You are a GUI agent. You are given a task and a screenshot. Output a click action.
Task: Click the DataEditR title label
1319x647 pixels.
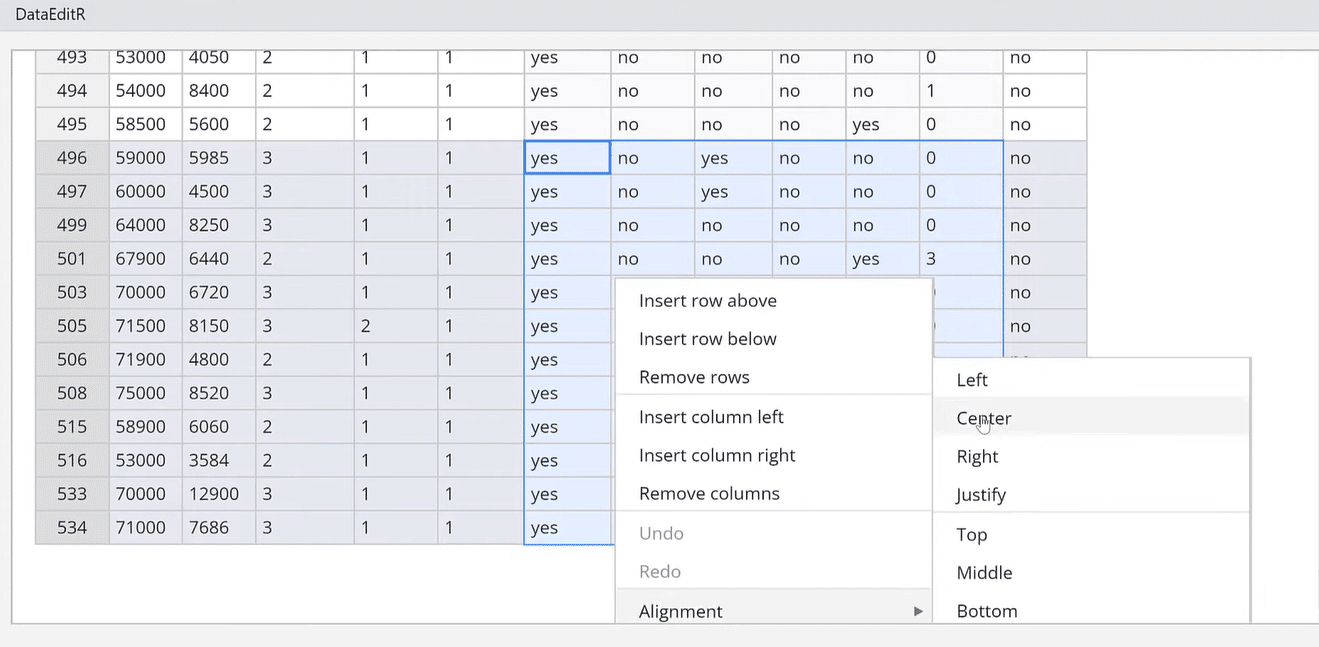click(50, 14)
